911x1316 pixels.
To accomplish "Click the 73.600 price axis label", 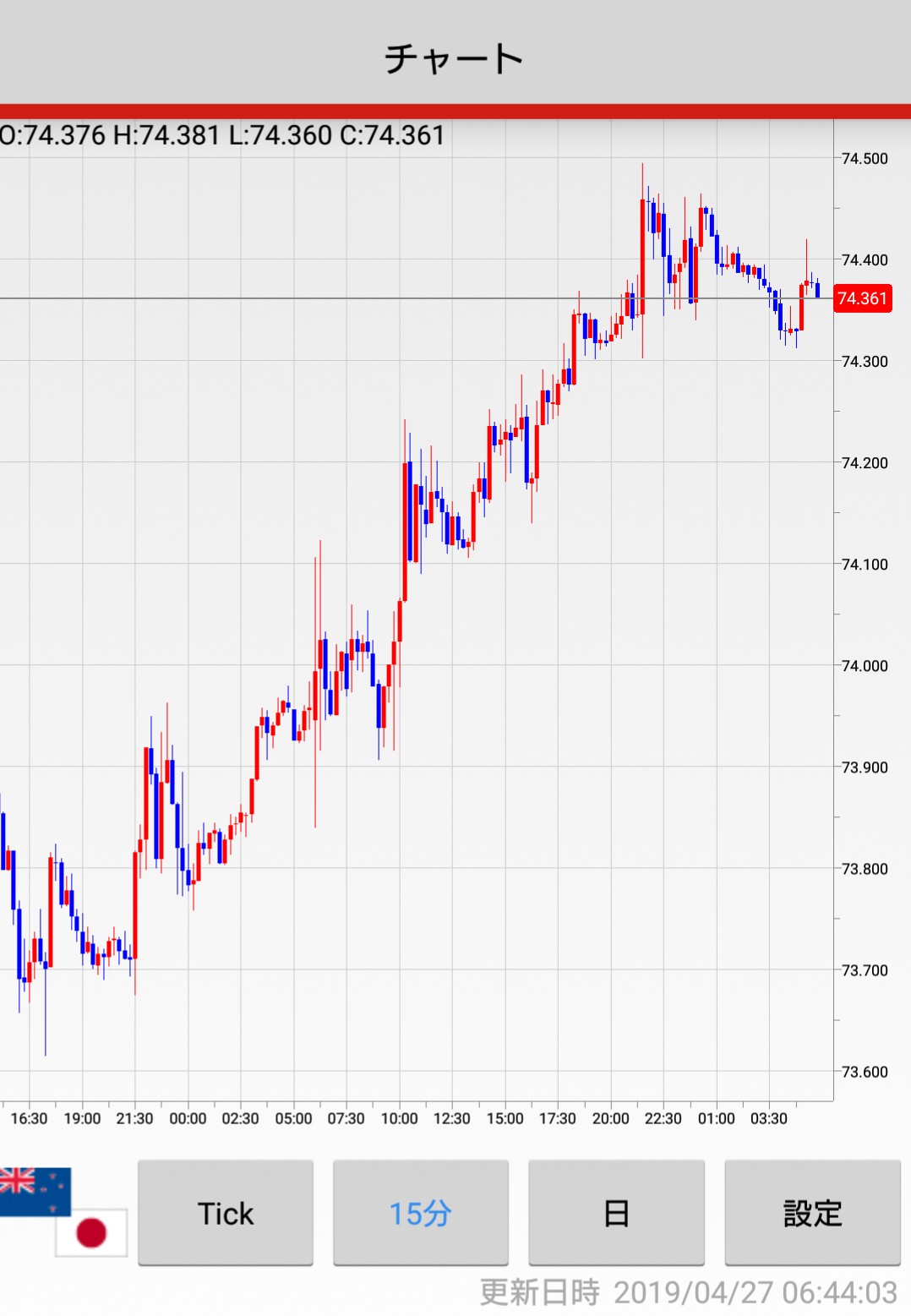I will click(865, 1072).
